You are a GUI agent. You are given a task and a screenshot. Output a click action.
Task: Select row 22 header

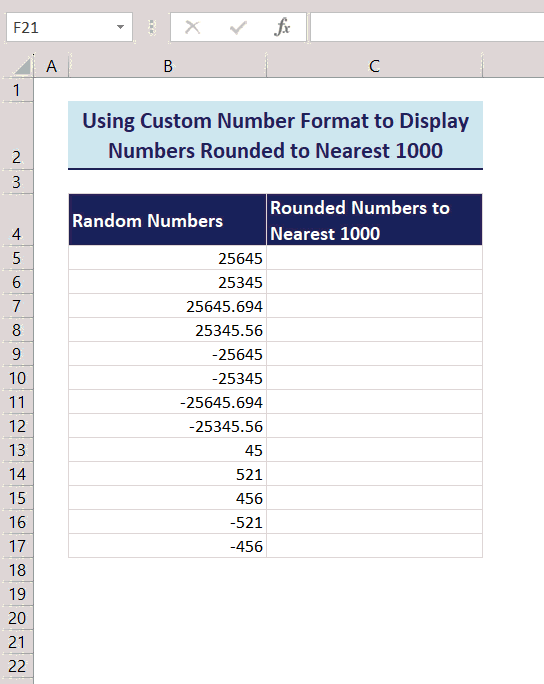[x=17, y=666]
